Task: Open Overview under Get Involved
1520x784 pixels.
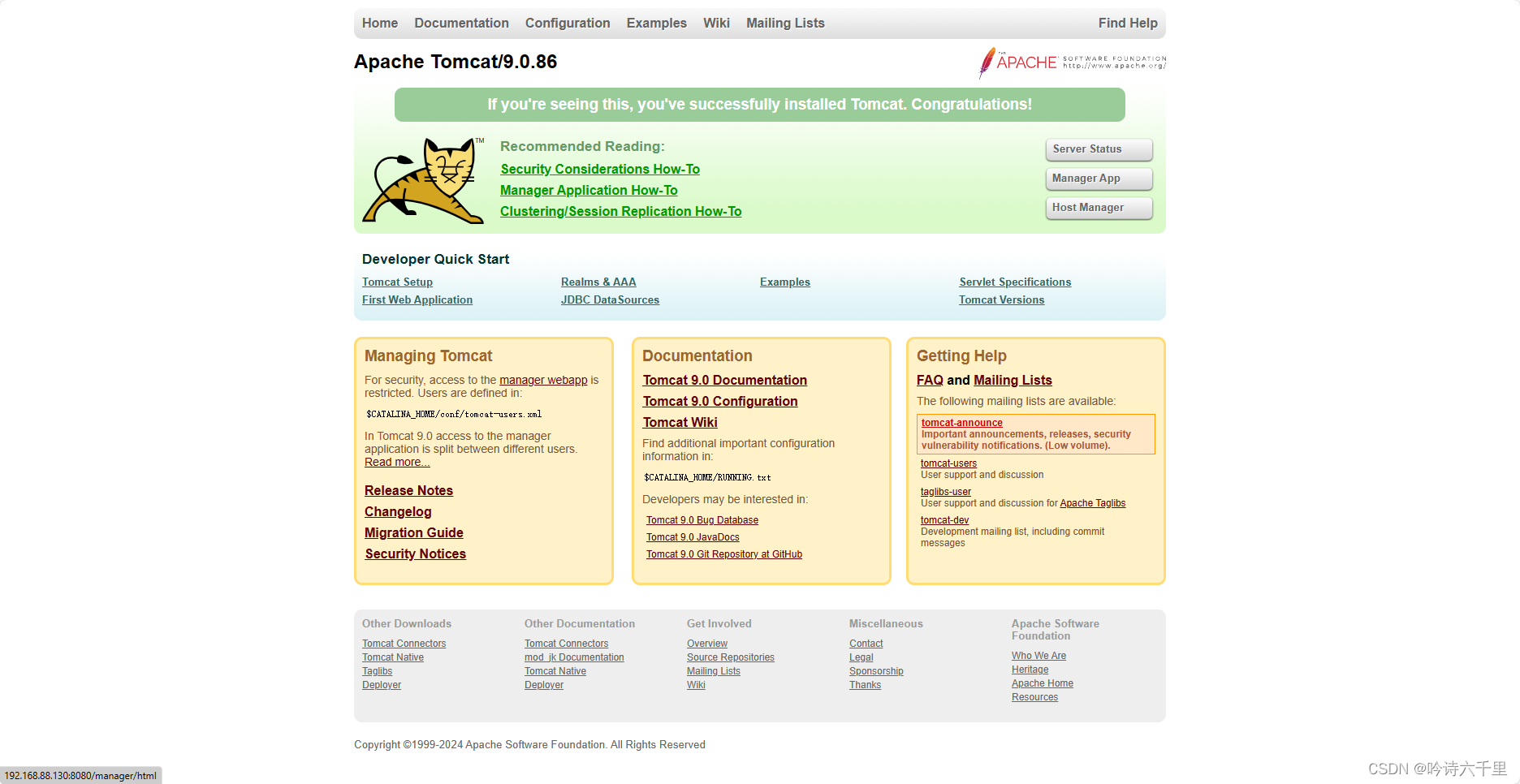Action: tap(707, 644)
